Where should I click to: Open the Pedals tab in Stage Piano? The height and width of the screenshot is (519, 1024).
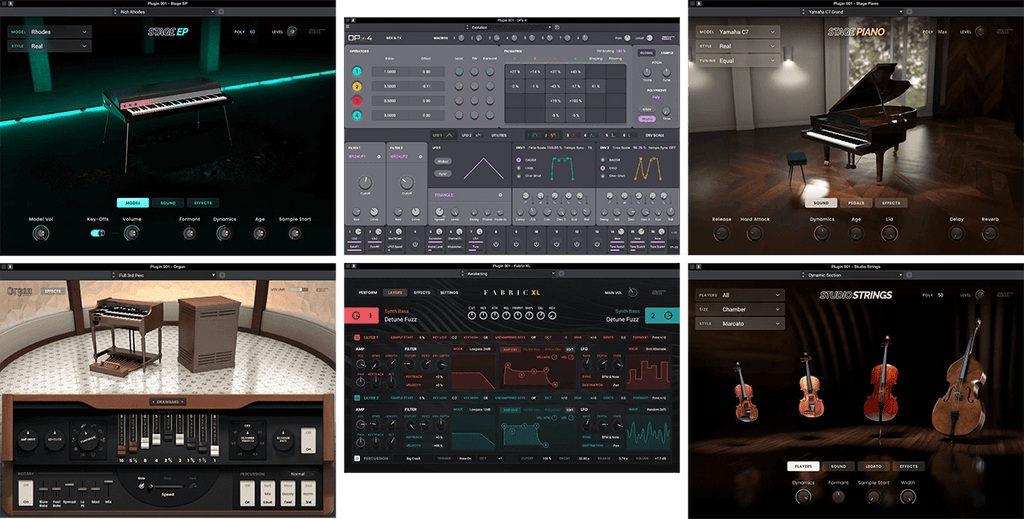pos(856,203)
